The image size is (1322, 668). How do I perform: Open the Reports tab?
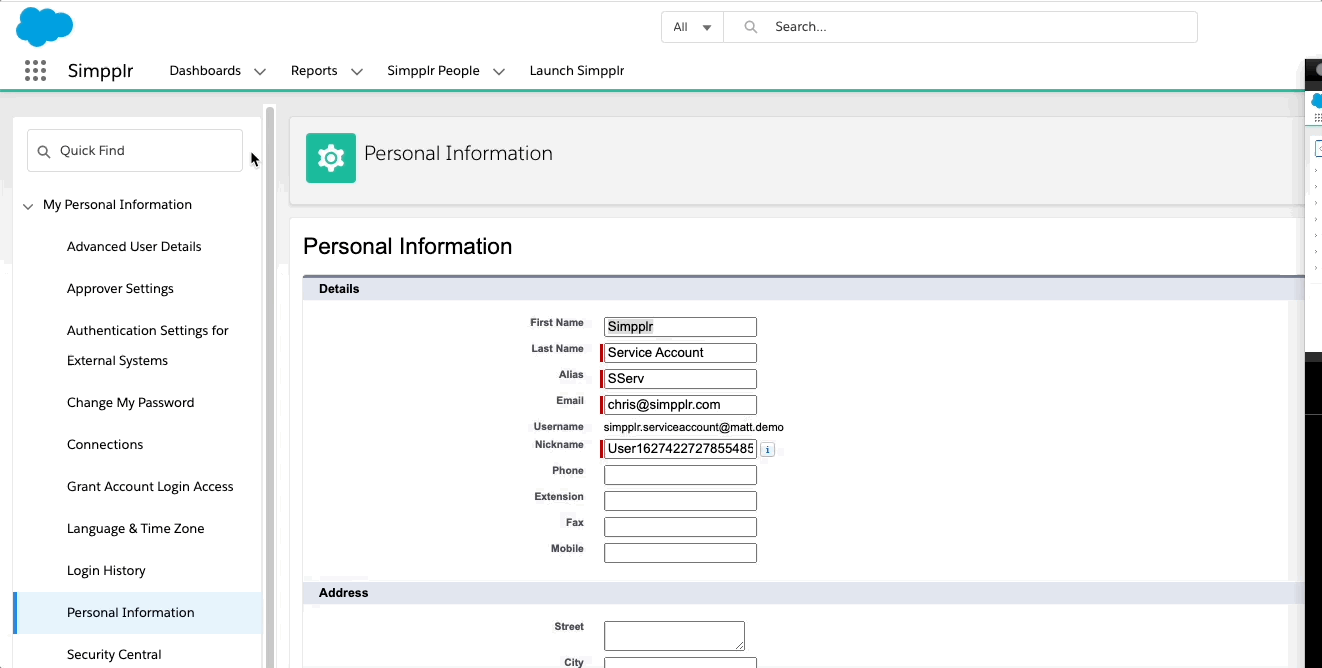[314, 71]
